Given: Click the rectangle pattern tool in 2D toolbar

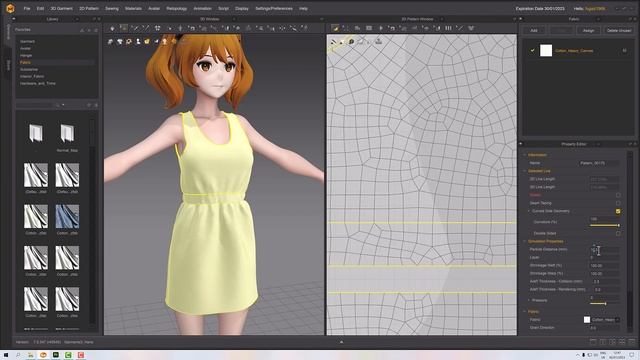Looking at the screenshot, I should point(369,28).
